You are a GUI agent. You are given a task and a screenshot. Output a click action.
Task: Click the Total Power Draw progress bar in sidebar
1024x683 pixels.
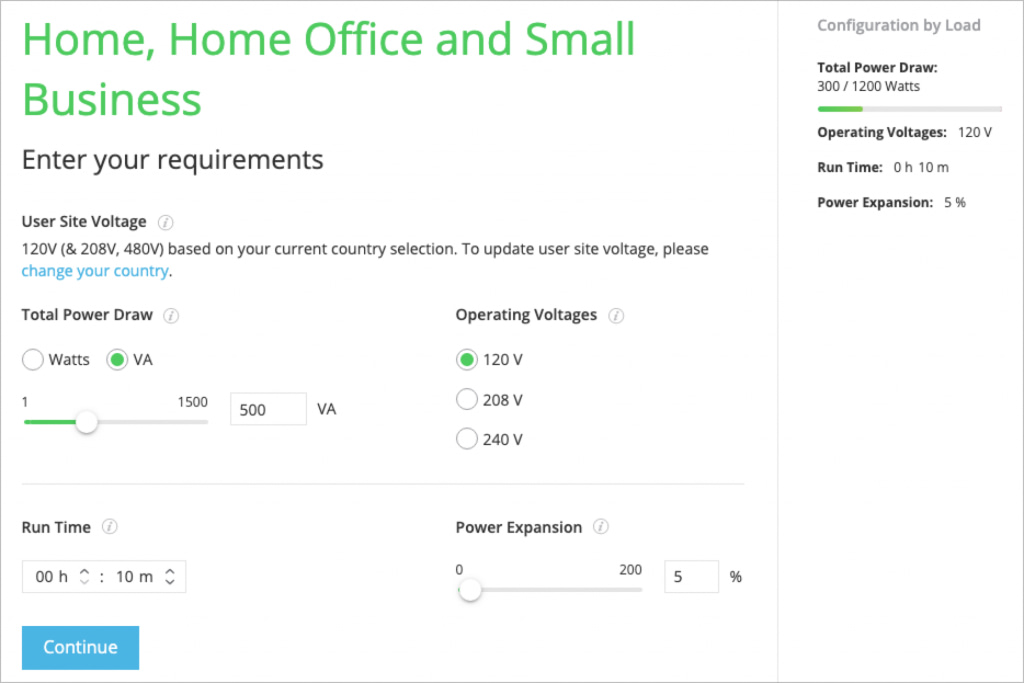909,108
